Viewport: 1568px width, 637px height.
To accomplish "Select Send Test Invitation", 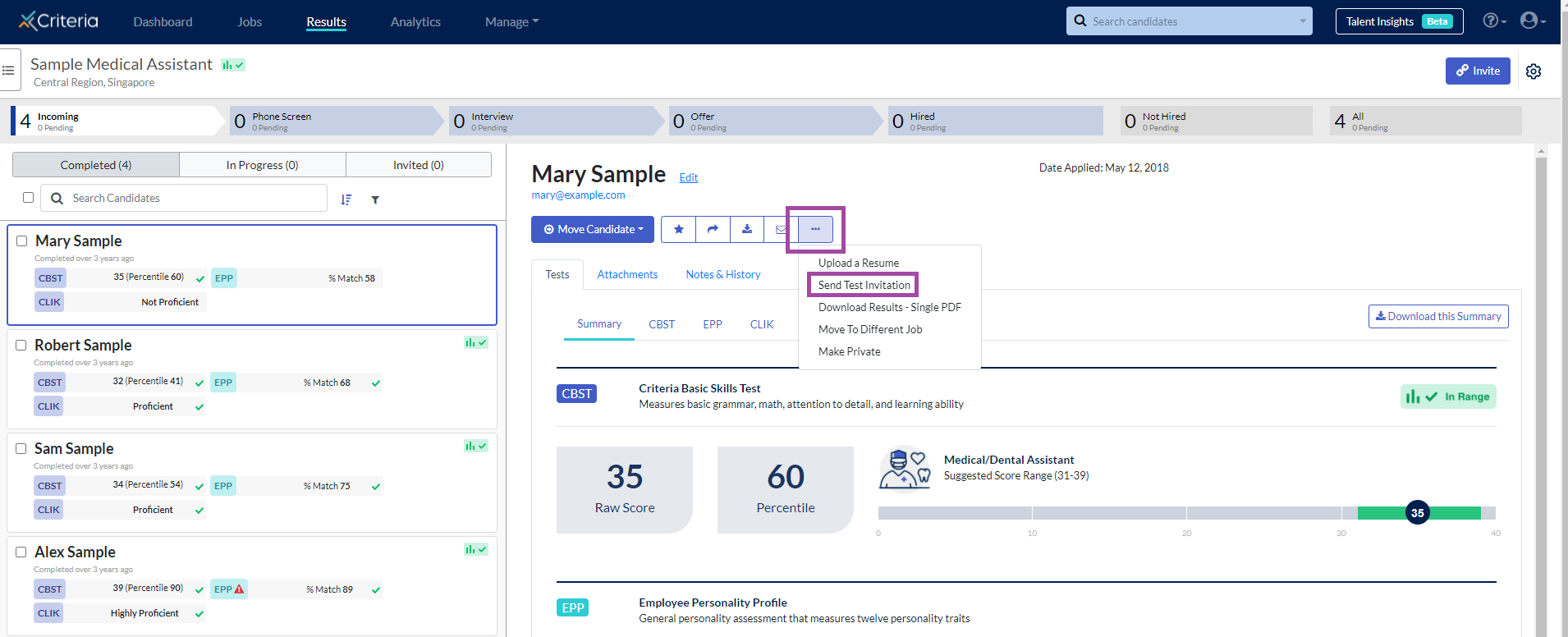I will pyautogui.click(x=864, y=285).
